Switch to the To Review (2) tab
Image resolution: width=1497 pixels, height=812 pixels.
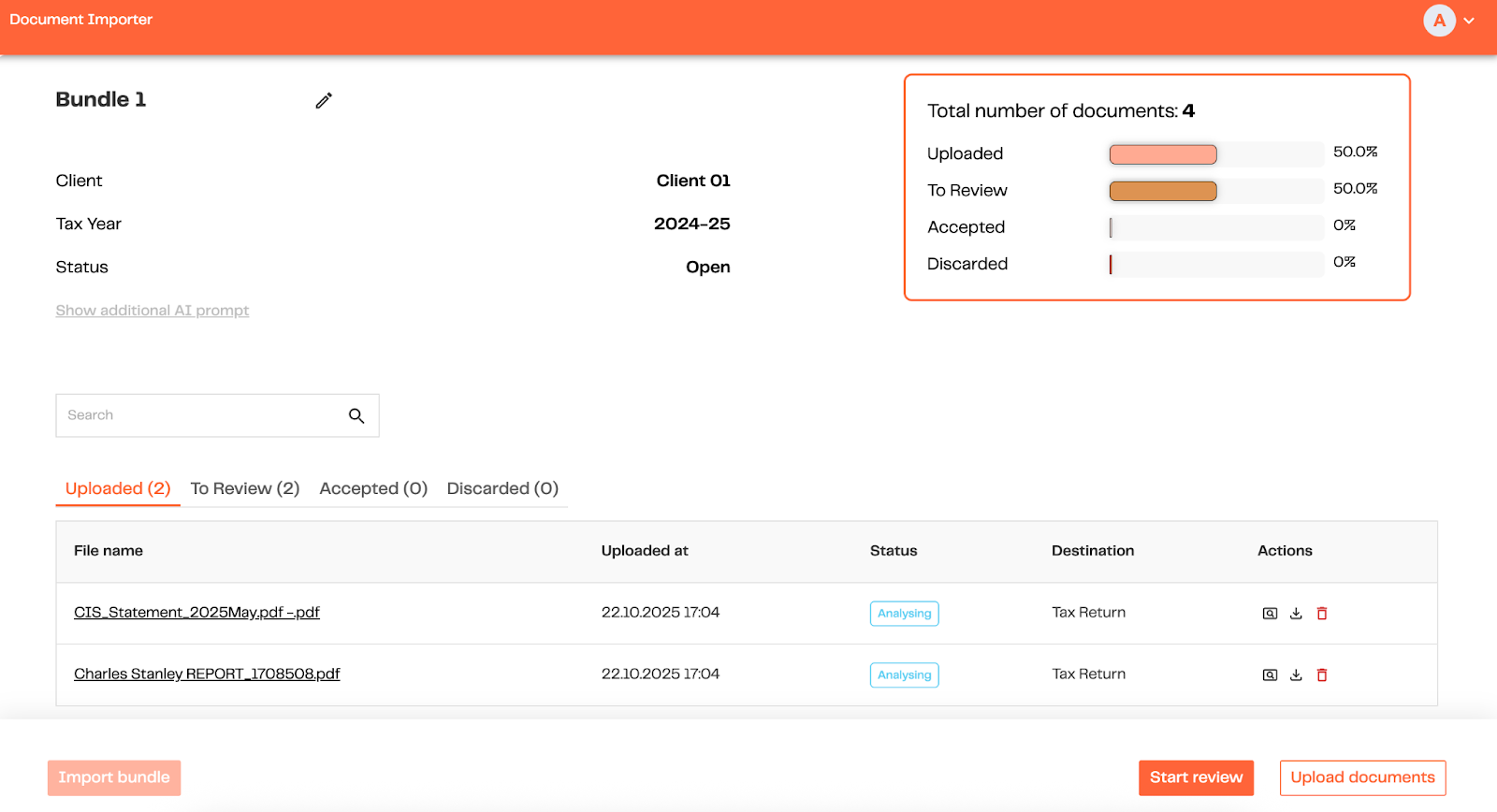[245, 488]
